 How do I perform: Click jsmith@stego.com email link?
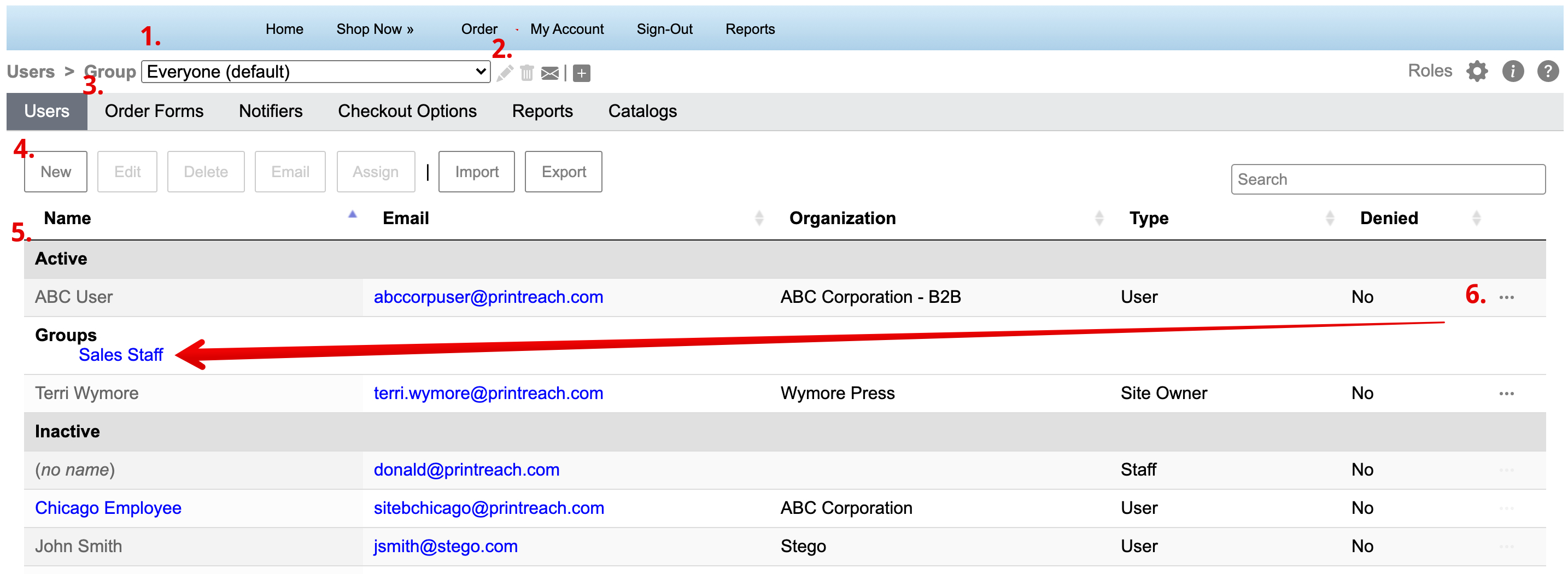pos(446,547)
